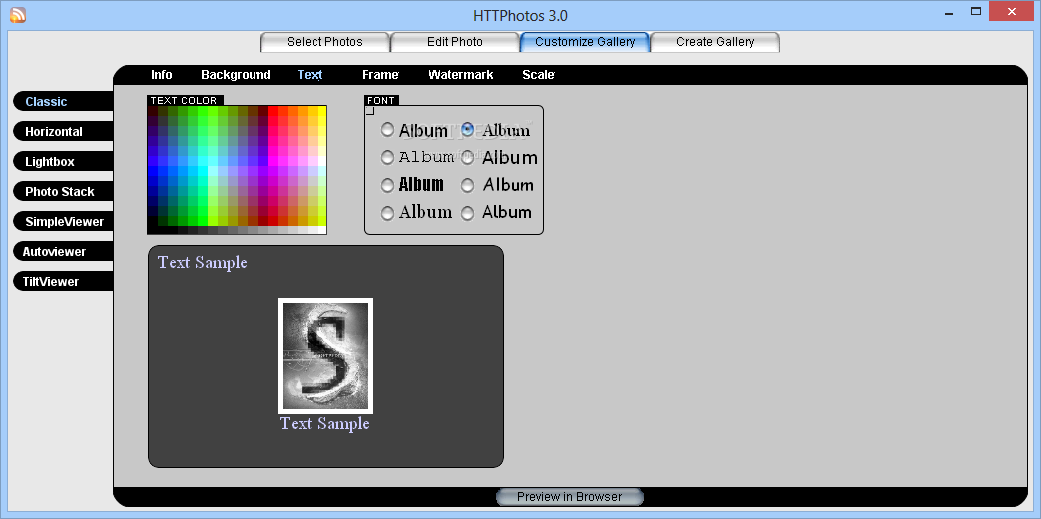Click the HTTPhotos 3.0 window title
This screenshot has height=519, width=1041.
coord(520,15)
